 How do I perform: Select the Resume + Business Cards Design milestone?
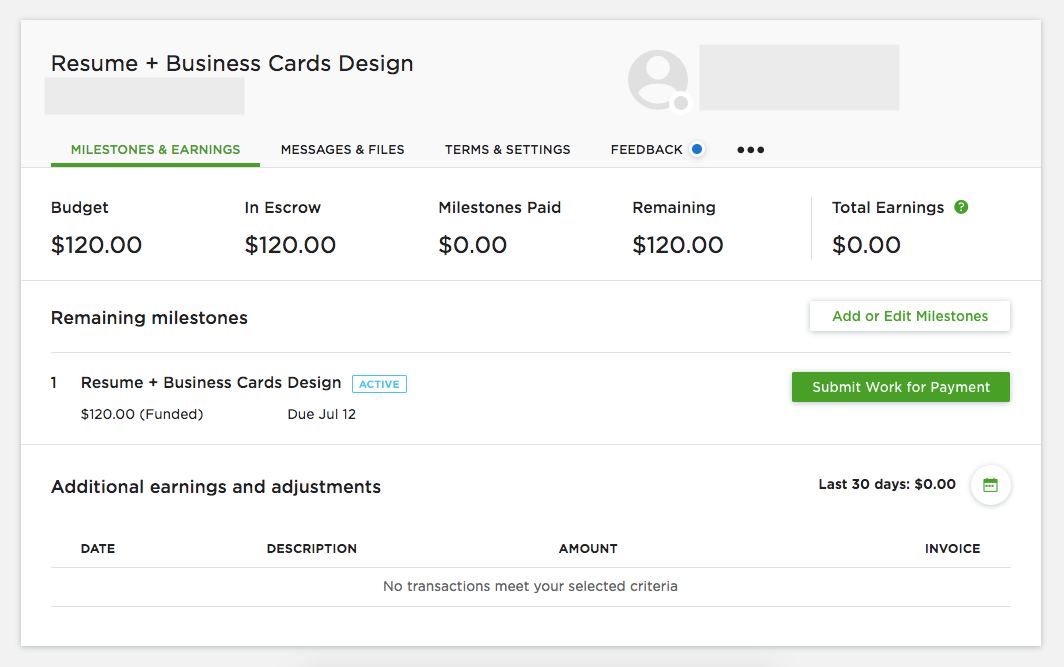coord(211,383)
